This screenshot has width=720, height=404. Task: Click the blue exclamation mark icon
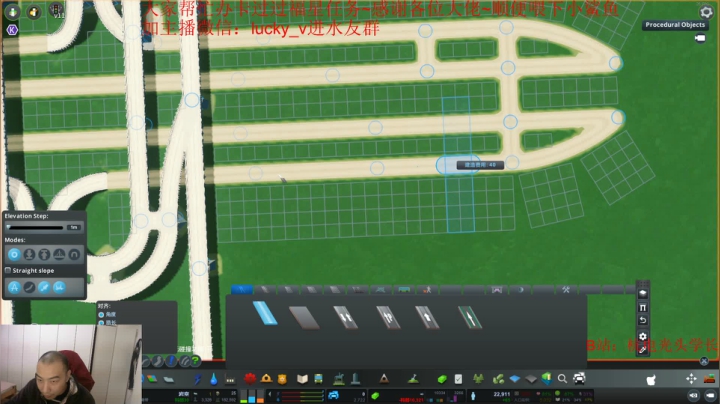171,361
